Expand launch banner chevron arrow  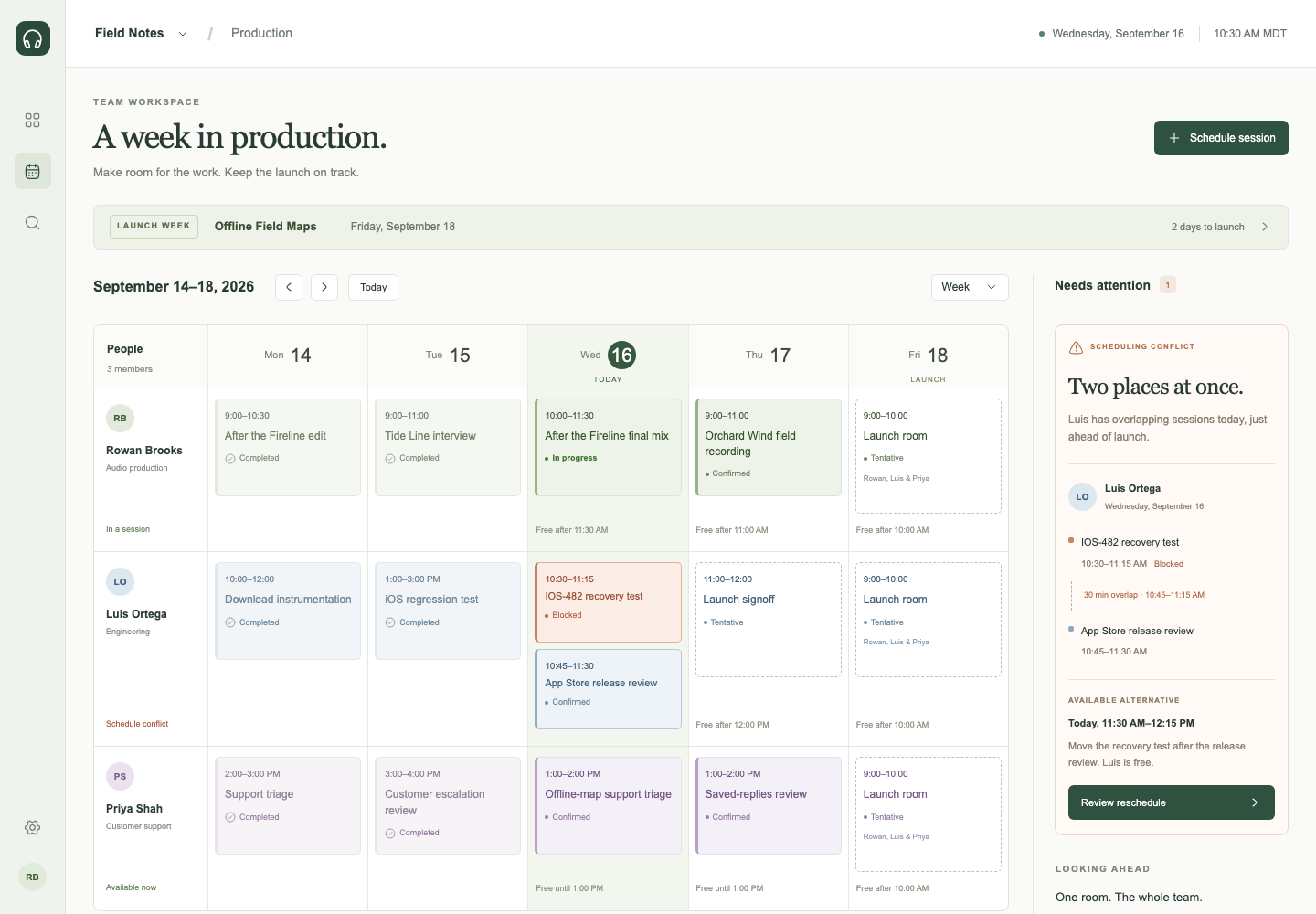point(1265,227)
